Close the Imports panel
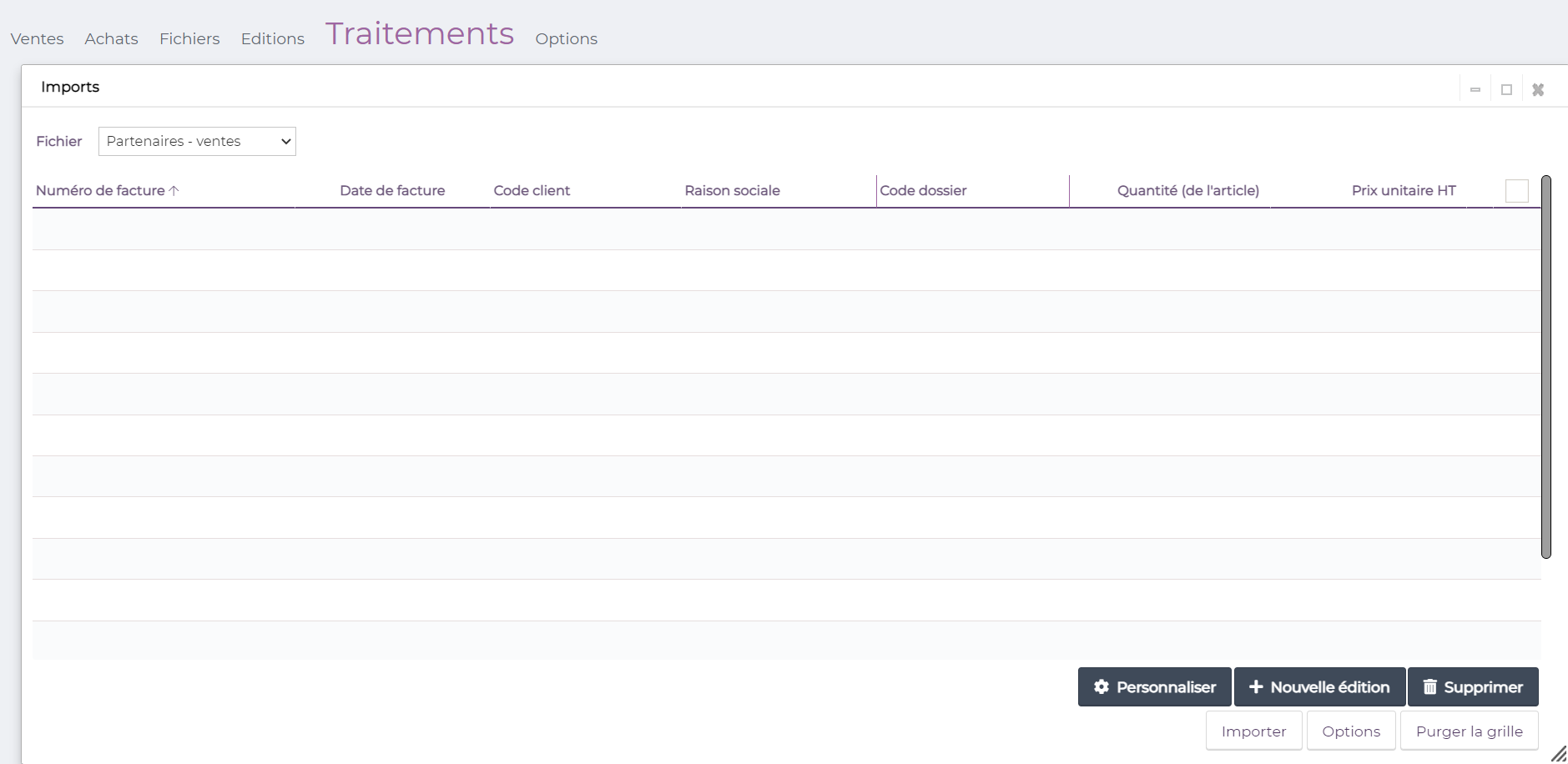Image resolution: width=1568 pixels, height=764 pixels. 1538,89
